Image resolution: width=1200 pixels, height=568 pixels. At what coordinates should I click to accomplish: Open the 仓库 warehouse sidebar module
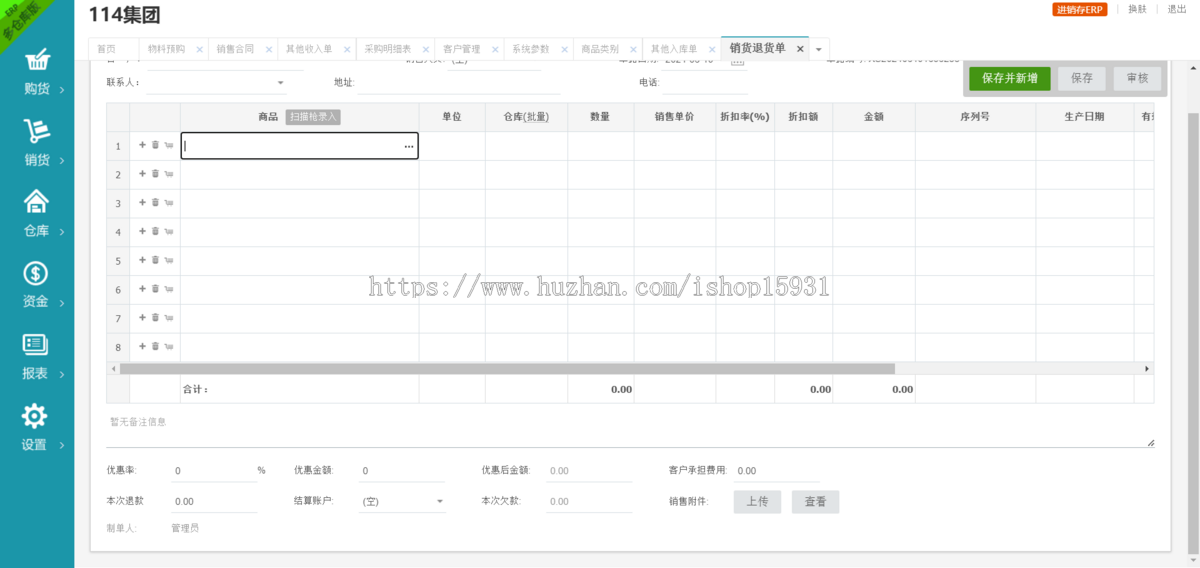pos(37,214)
